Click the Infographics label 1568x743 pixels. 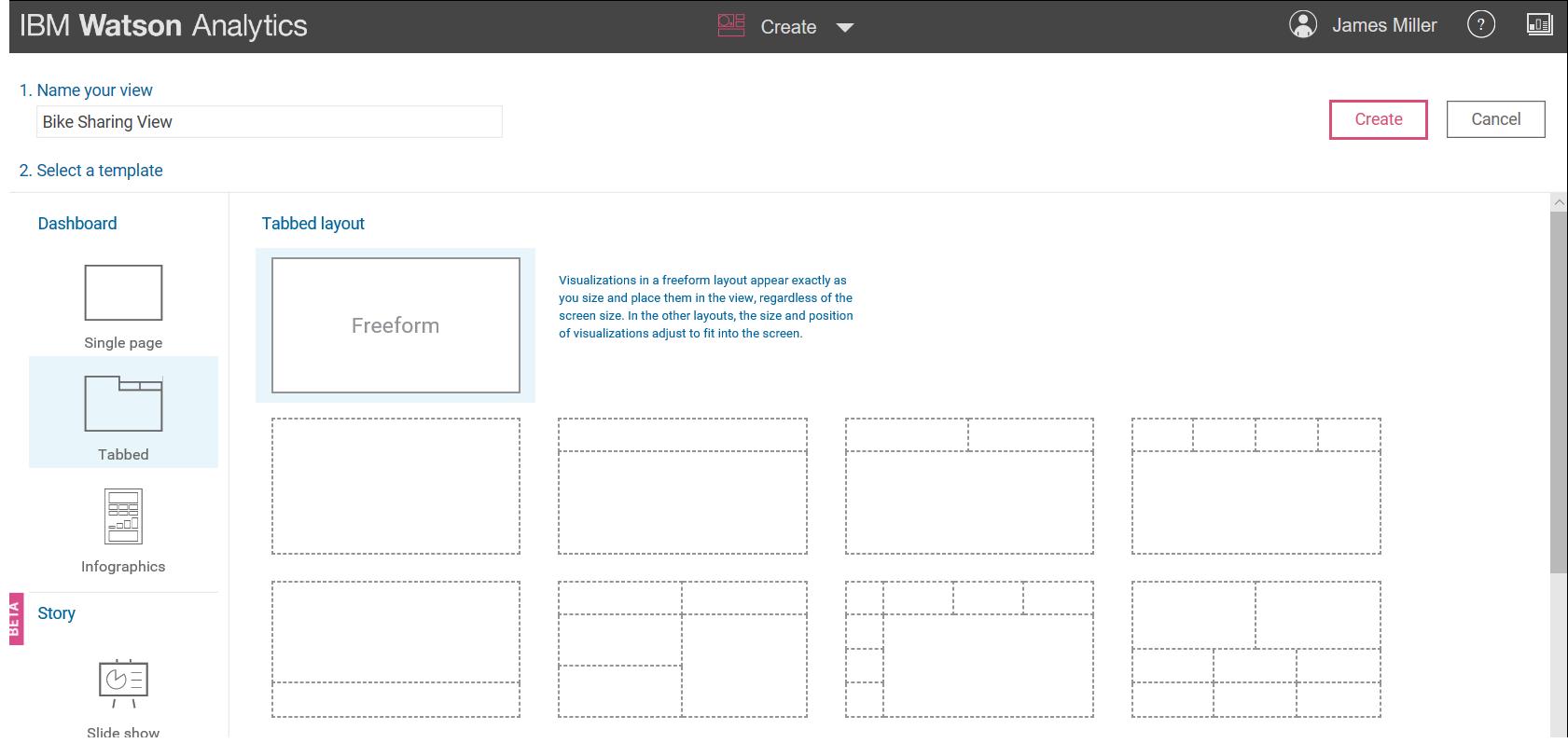[x=123, y=567]
